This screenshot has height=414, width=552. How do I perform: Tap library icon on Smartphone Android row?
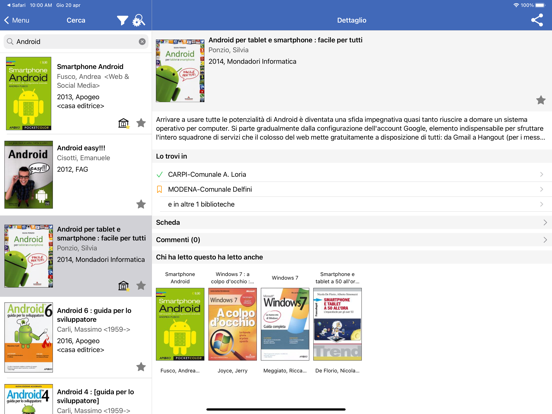123,123
